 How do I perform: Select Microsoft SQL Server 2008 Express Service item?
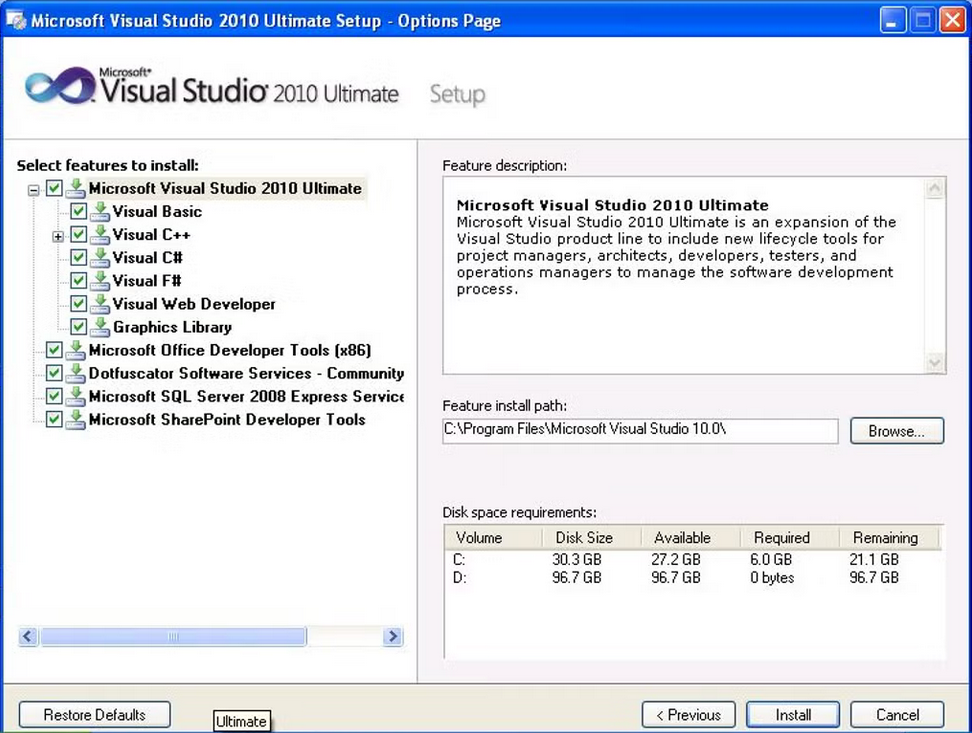tap(246, 396)
